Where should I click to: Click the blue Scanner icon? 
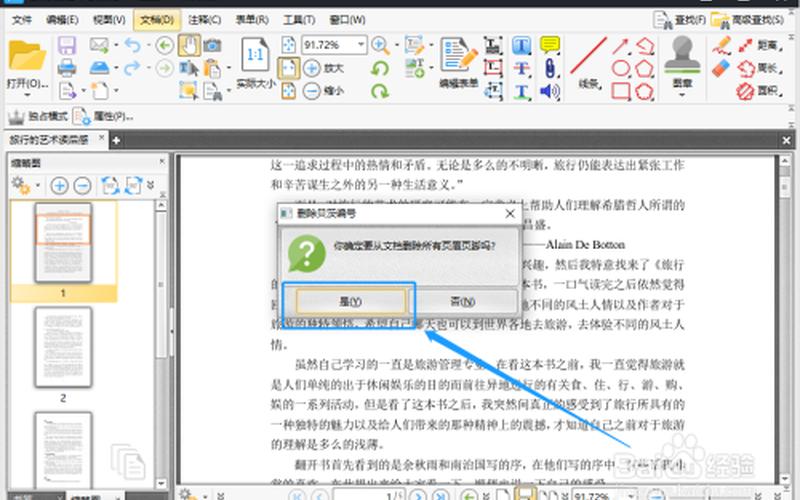click(x=99, y=67)
